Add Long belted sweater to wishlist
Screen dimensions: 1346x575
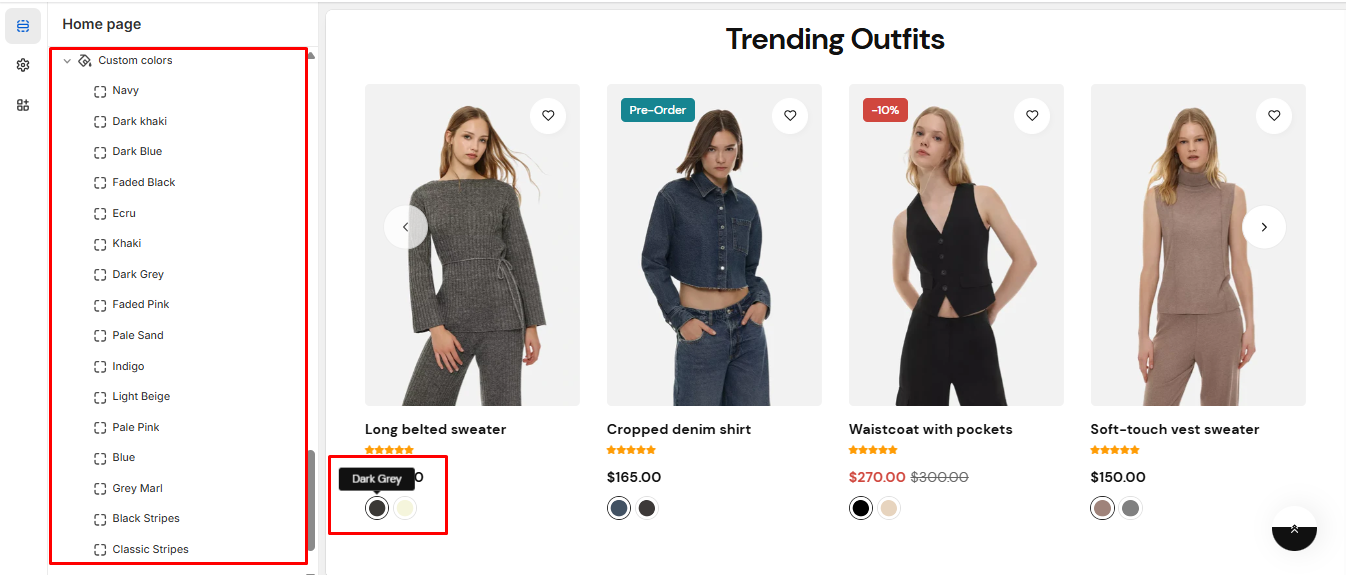[548, 116]
